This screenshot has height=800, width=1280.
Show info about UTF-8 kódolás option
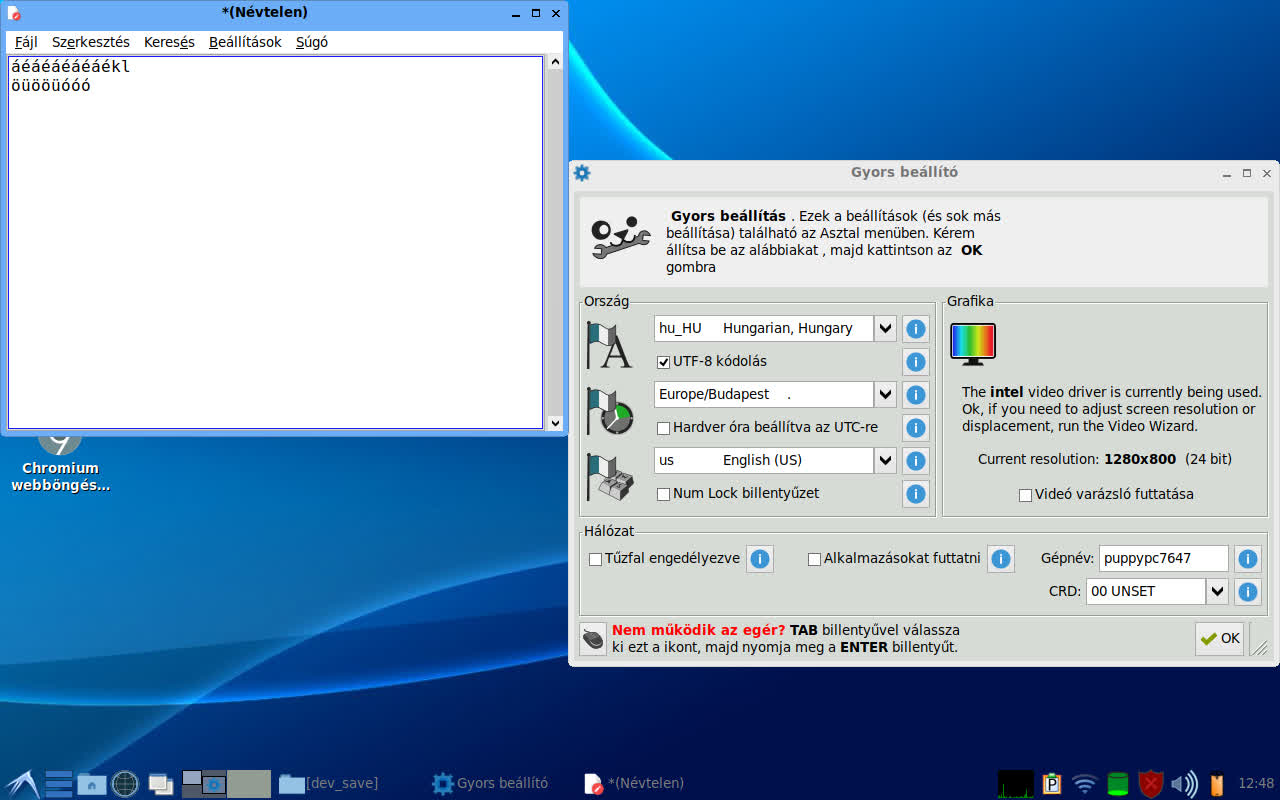pyautogui.click(x=916, y=362)
